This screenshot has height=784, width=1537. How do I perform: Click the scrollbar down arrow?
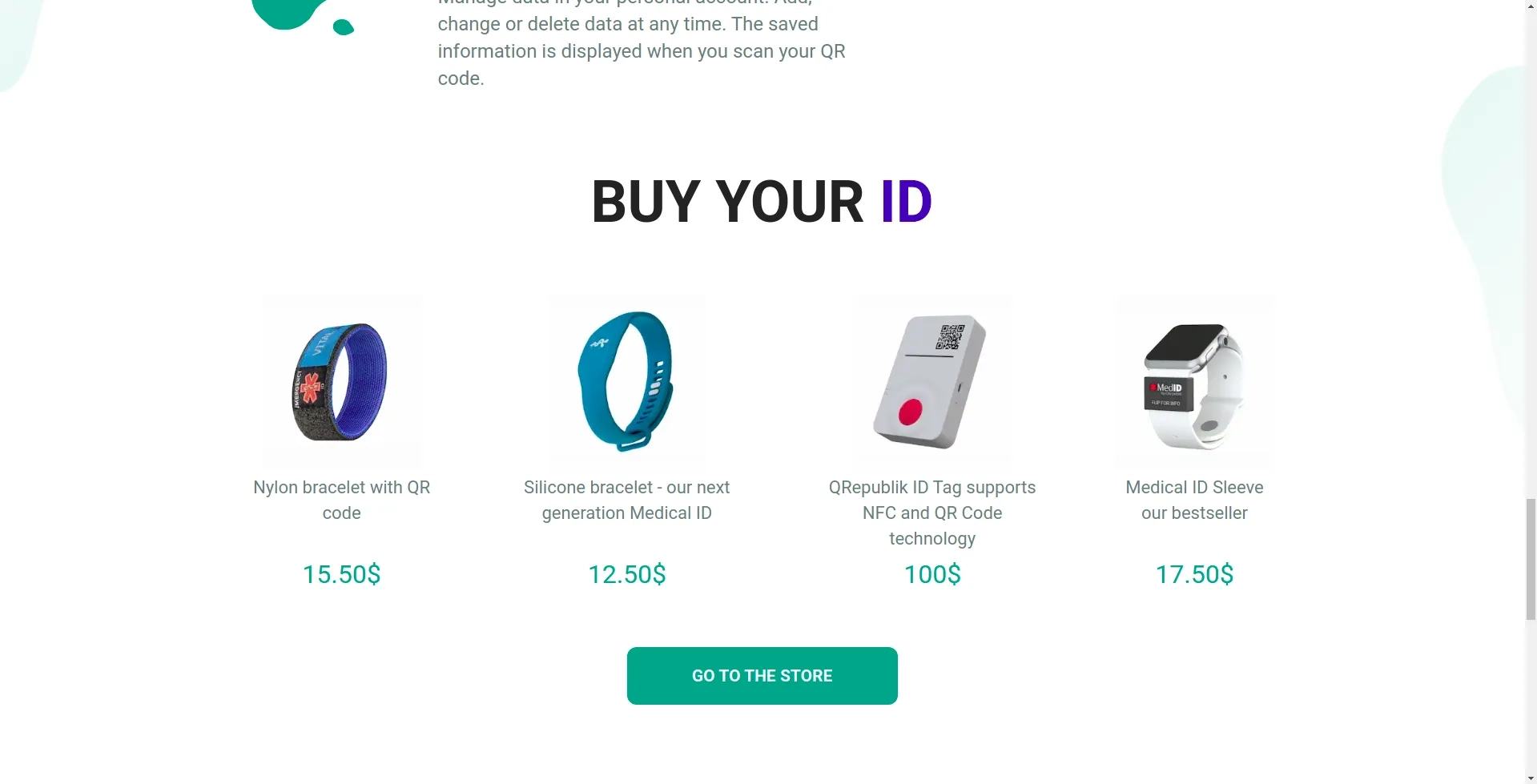click(1531, 778)
